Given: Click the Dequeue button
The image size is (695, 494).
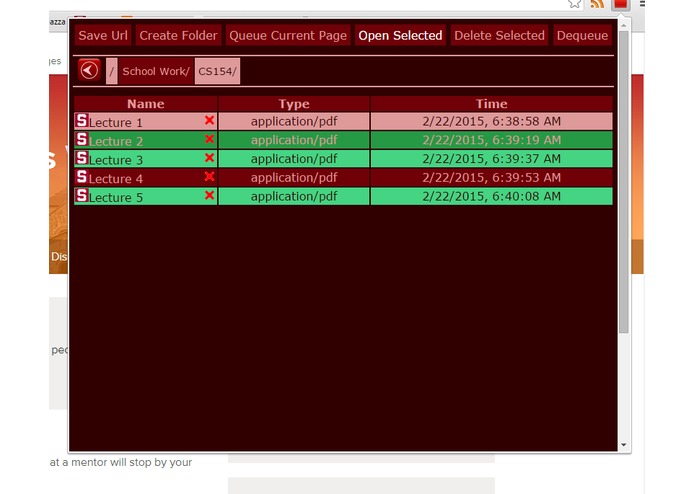Looking at the screenshot, I should (582, 35).
